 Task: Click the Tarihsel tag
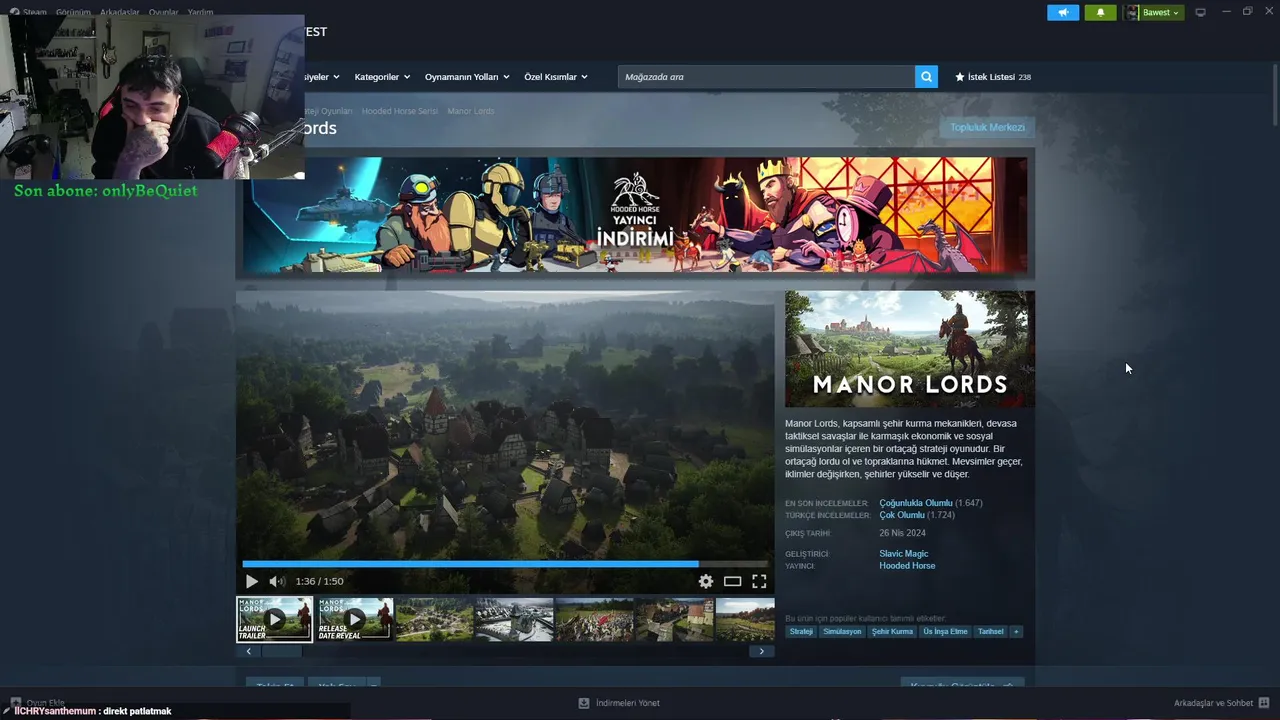click(x=991, y=632)
